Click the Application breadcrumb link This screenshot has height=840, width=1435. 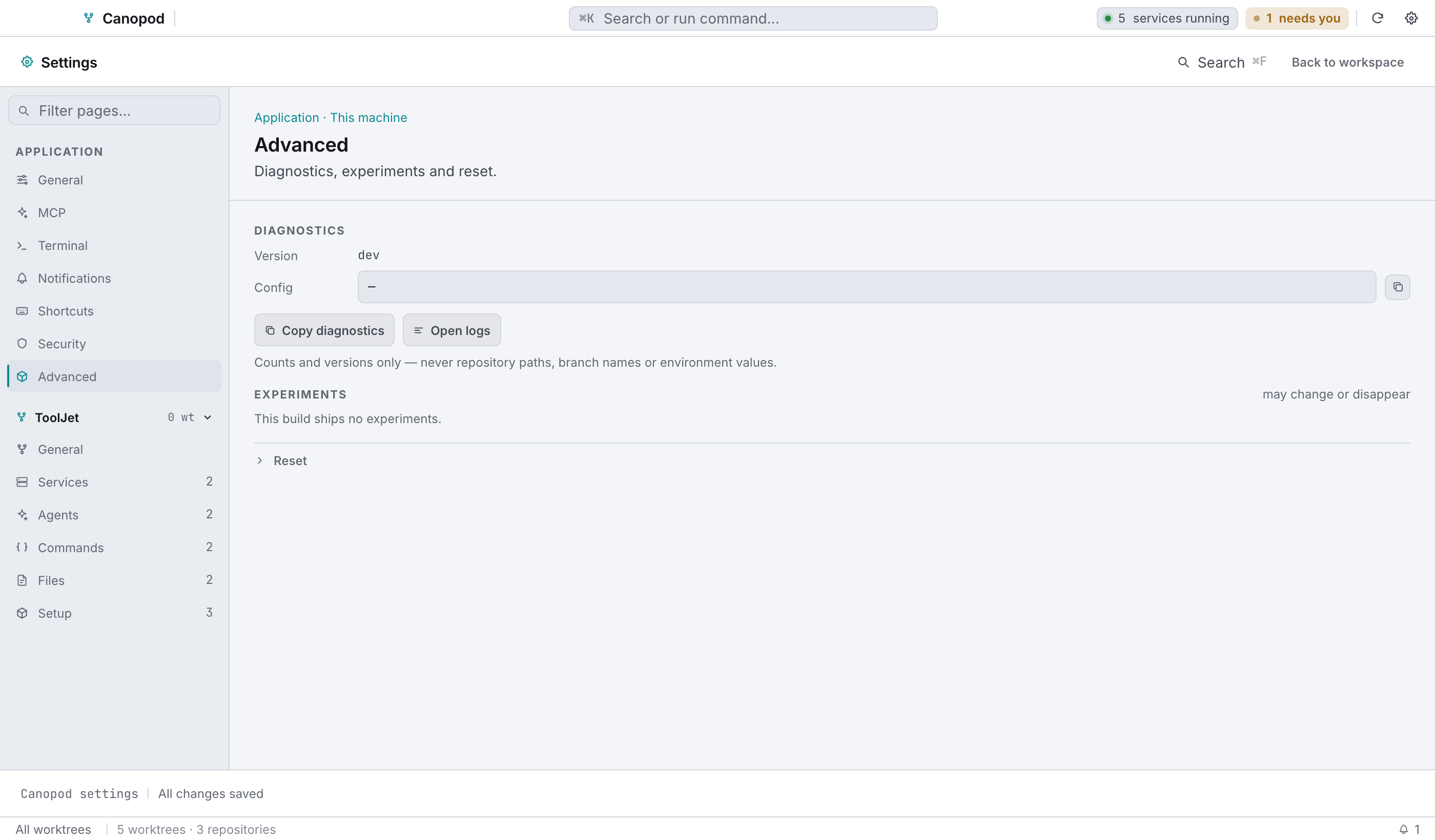click(286, 117)
